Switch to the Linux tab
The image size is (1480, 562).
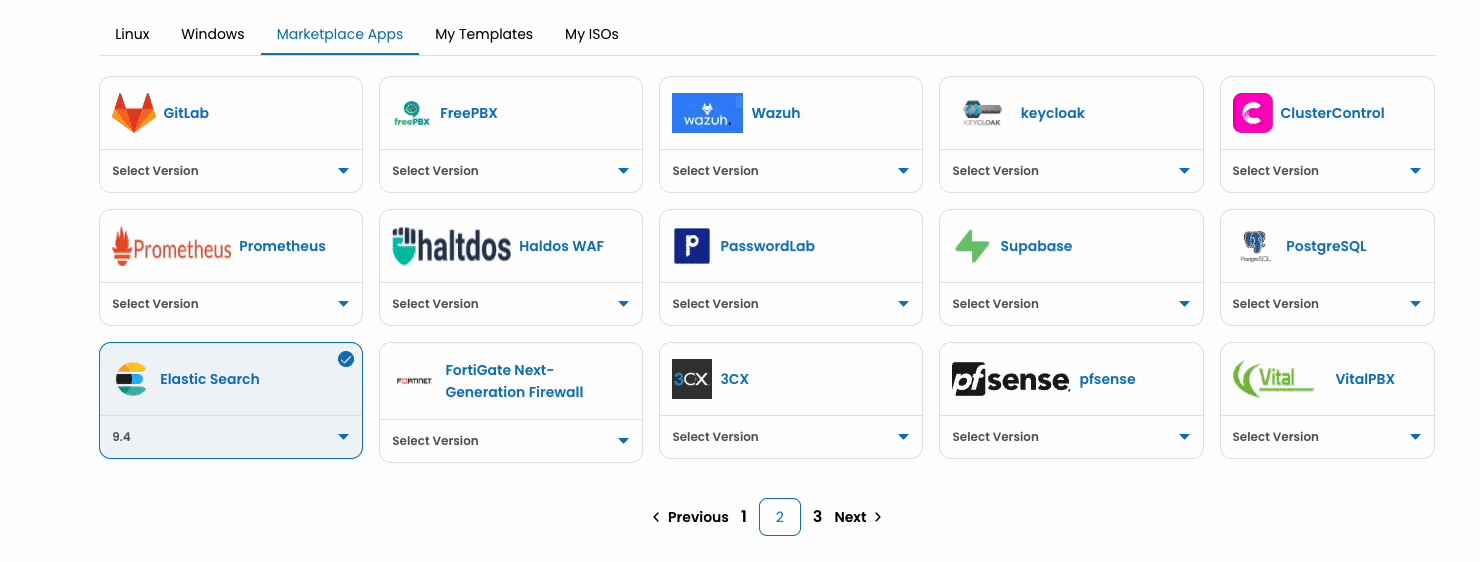pyautogui.click(x=132, y=34)
